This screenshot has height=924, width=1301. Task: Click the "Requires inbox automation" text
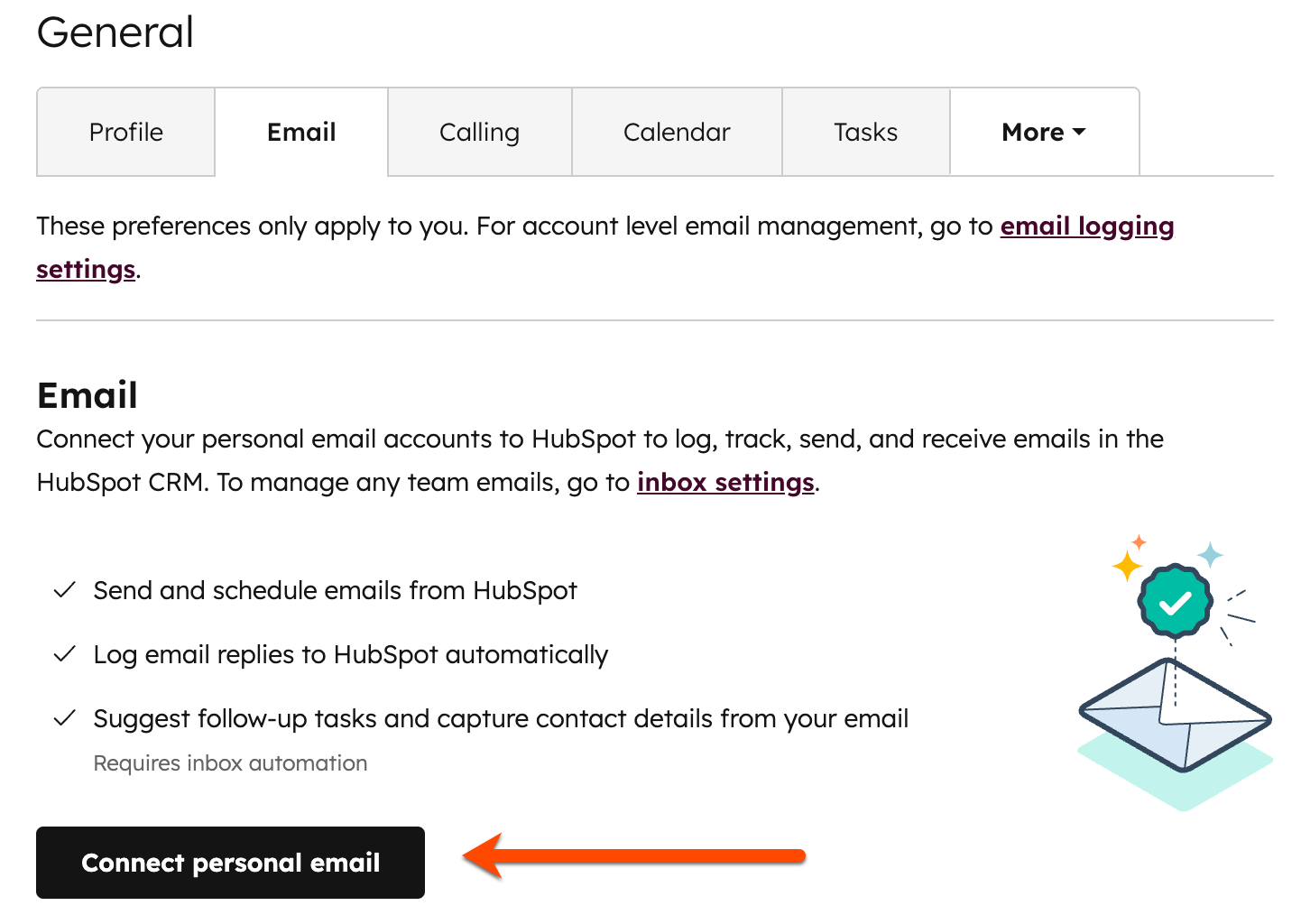230,762
